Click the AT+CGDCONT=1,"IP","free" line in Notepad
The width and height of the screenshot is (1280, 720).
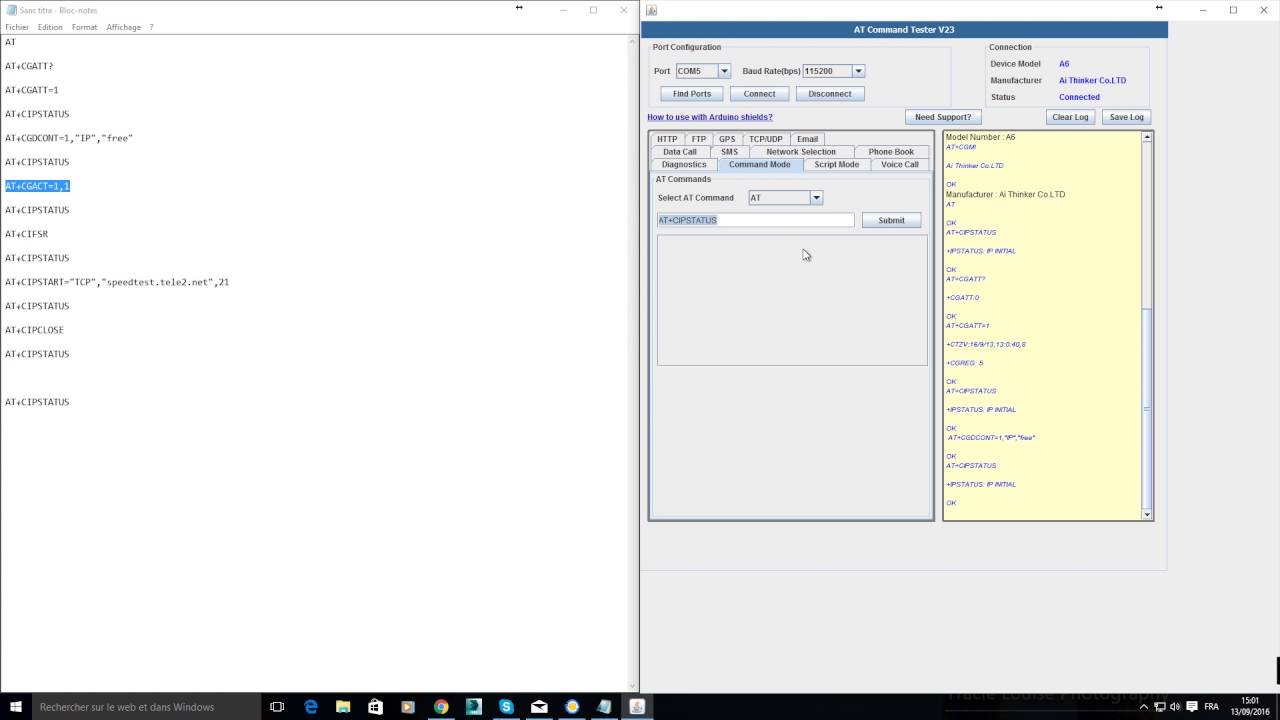pos(69,138)
